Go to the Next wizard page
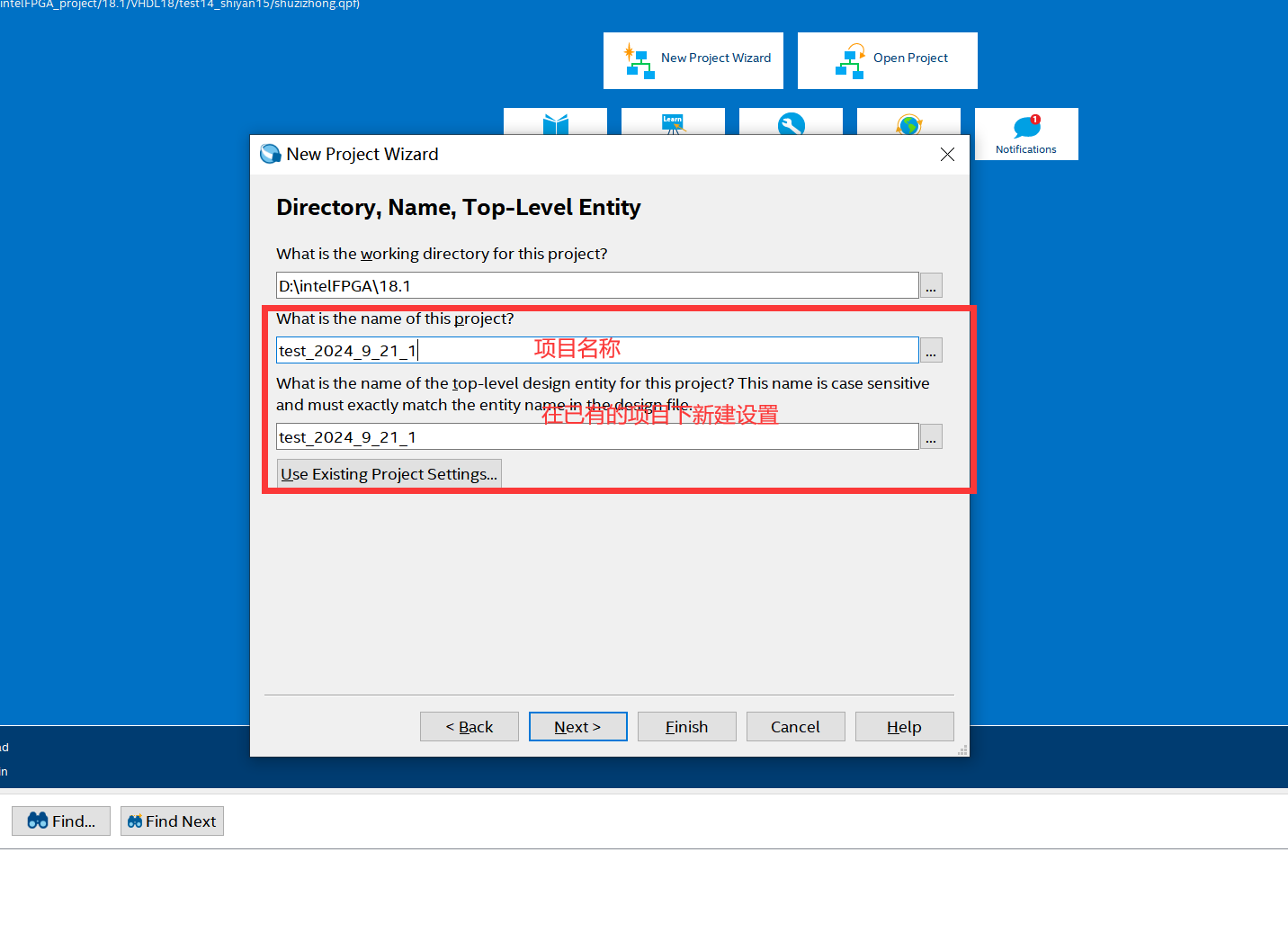 (577, 727)
